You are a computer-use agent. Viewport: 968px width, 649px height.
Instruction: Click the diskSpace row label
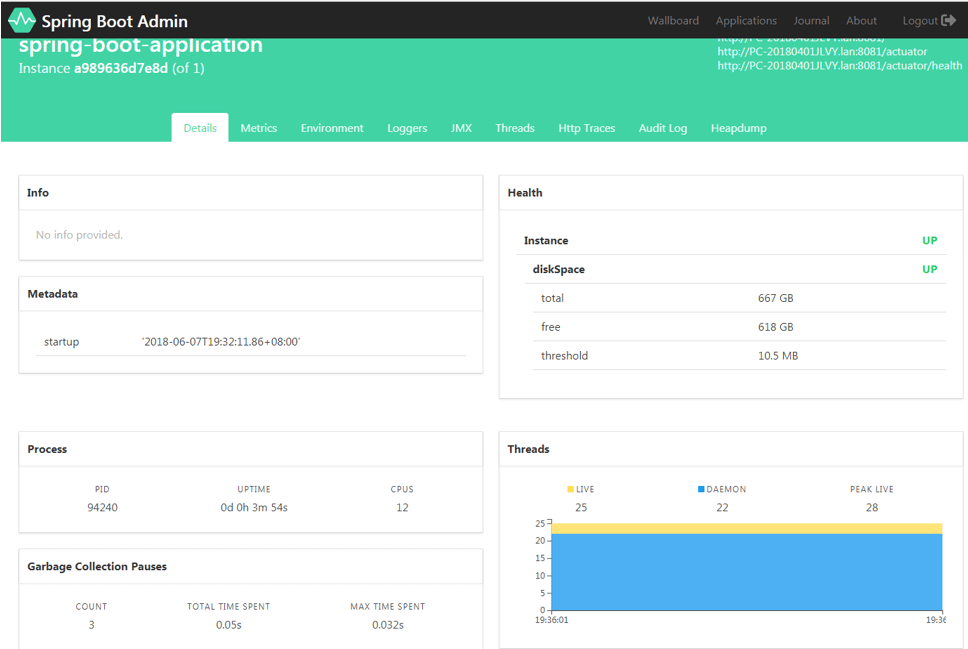(559, 269)
